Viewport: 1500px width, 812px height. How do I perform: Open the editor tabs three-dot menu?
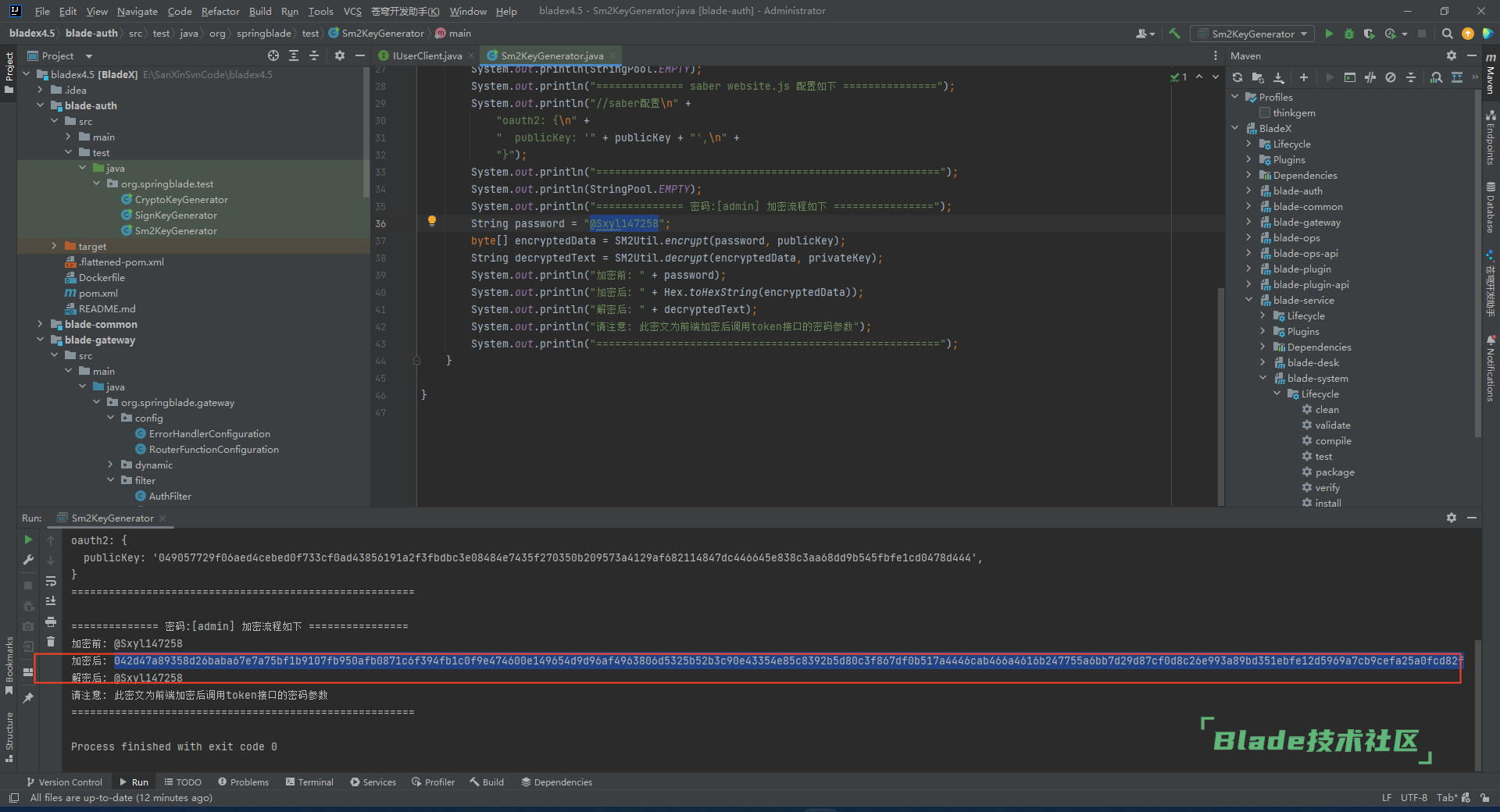1215,55
